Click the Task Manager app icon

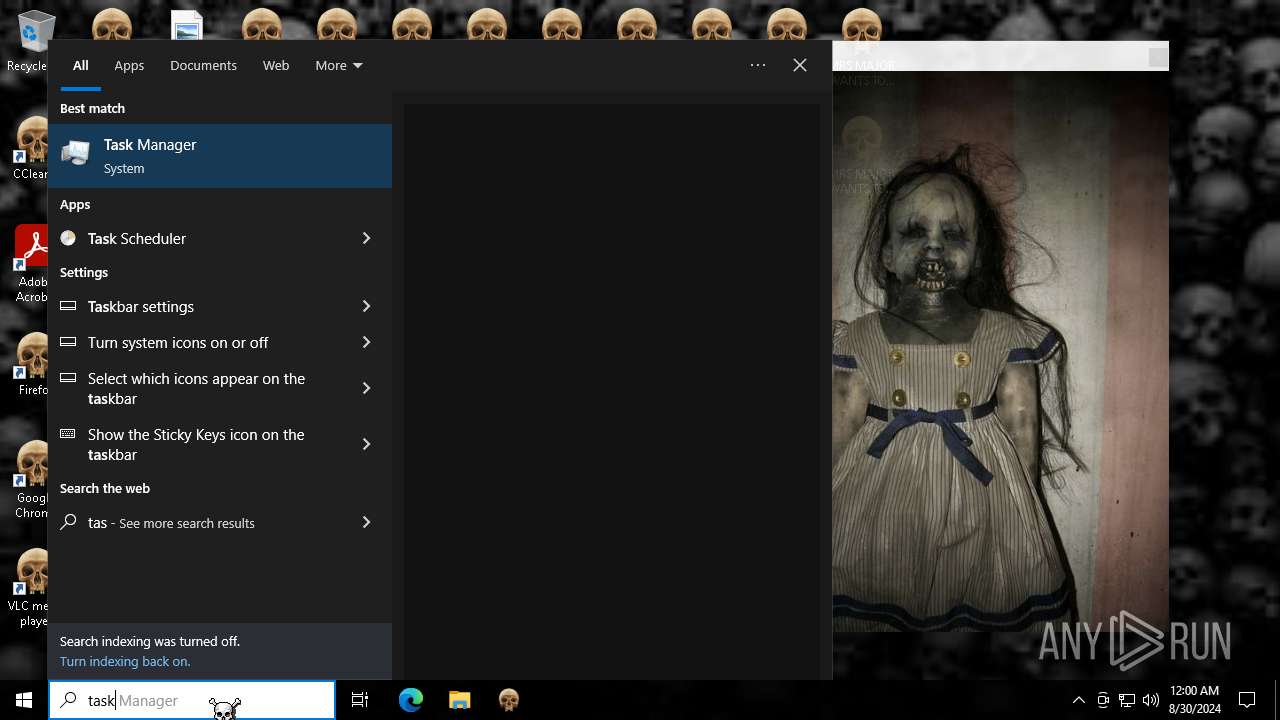coord(76,153)
